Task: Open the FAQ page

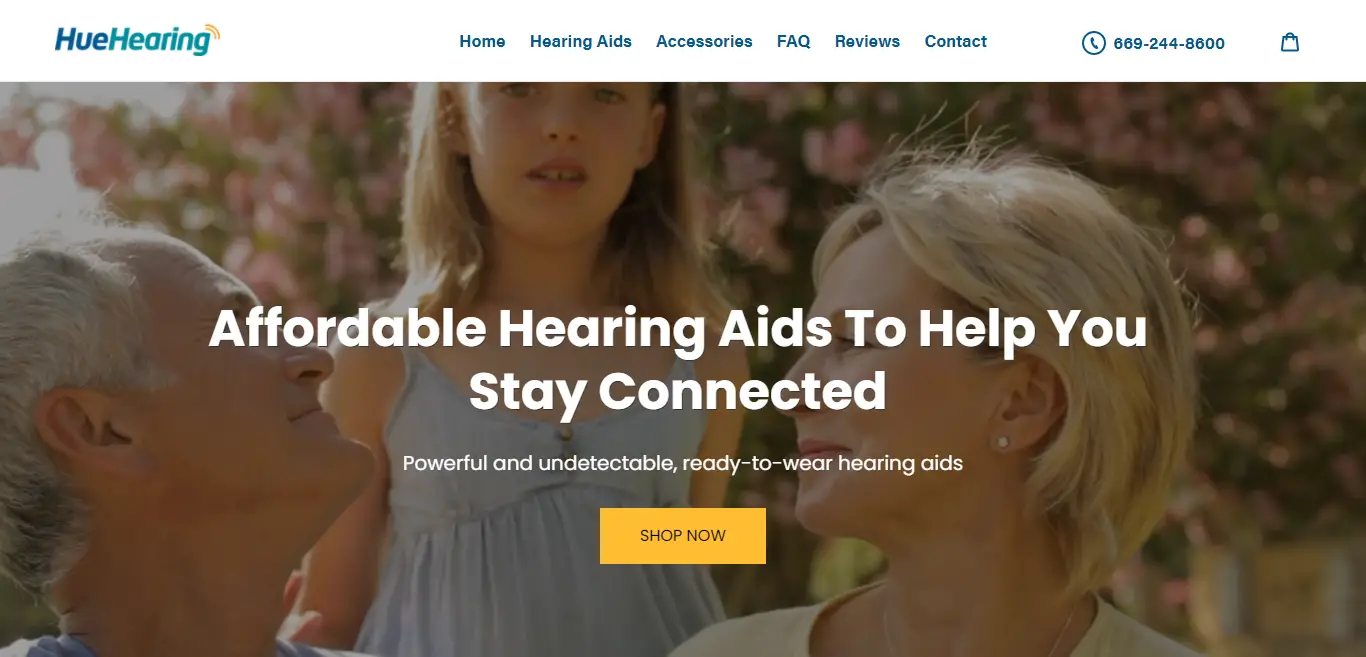Action: [794, 41]
